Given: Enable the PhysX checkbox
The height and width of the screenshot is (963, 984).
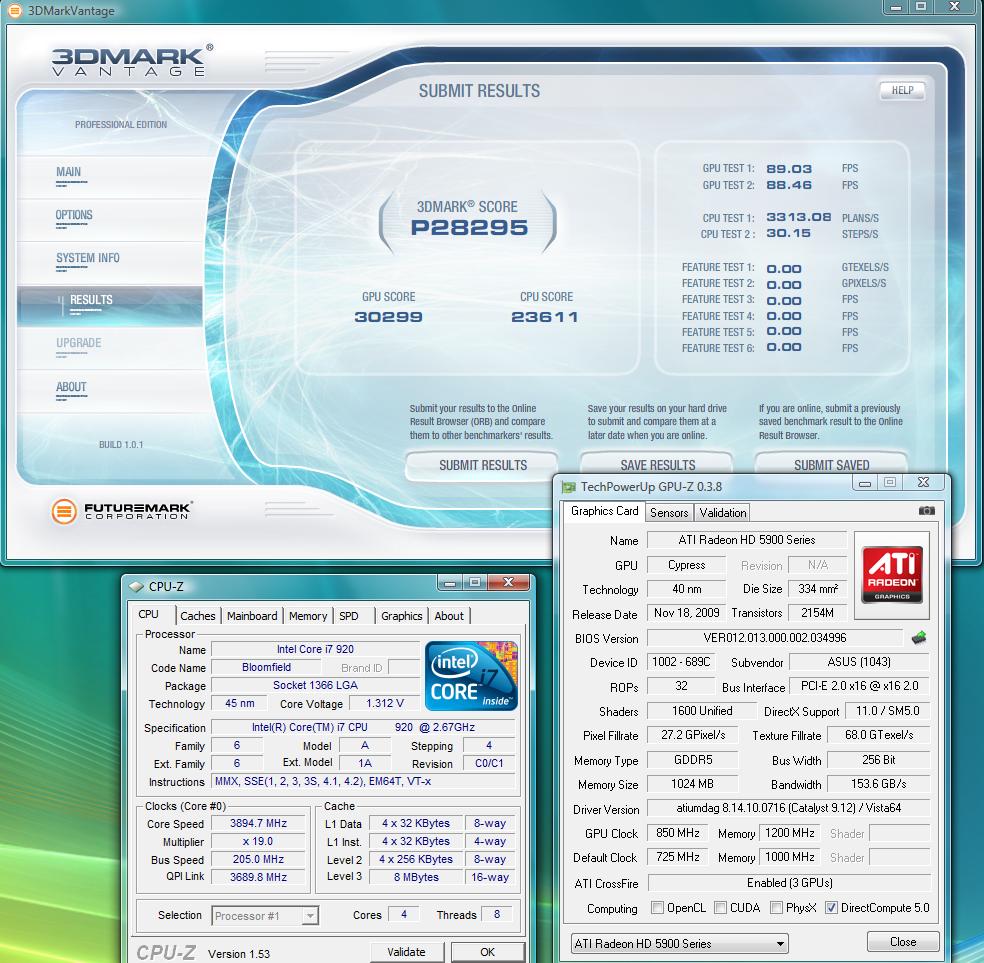Looking at the screenshot, I should 776,907.
